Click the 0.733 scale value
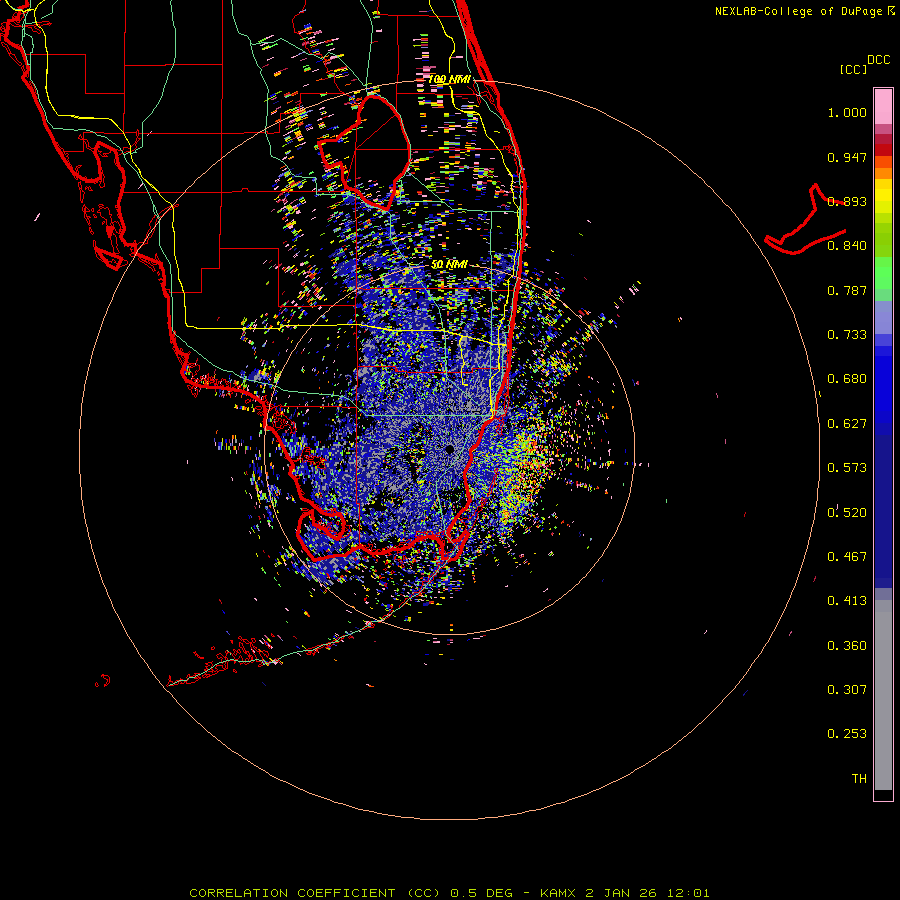This screenshot has height=900, width=900. [847, 335]
